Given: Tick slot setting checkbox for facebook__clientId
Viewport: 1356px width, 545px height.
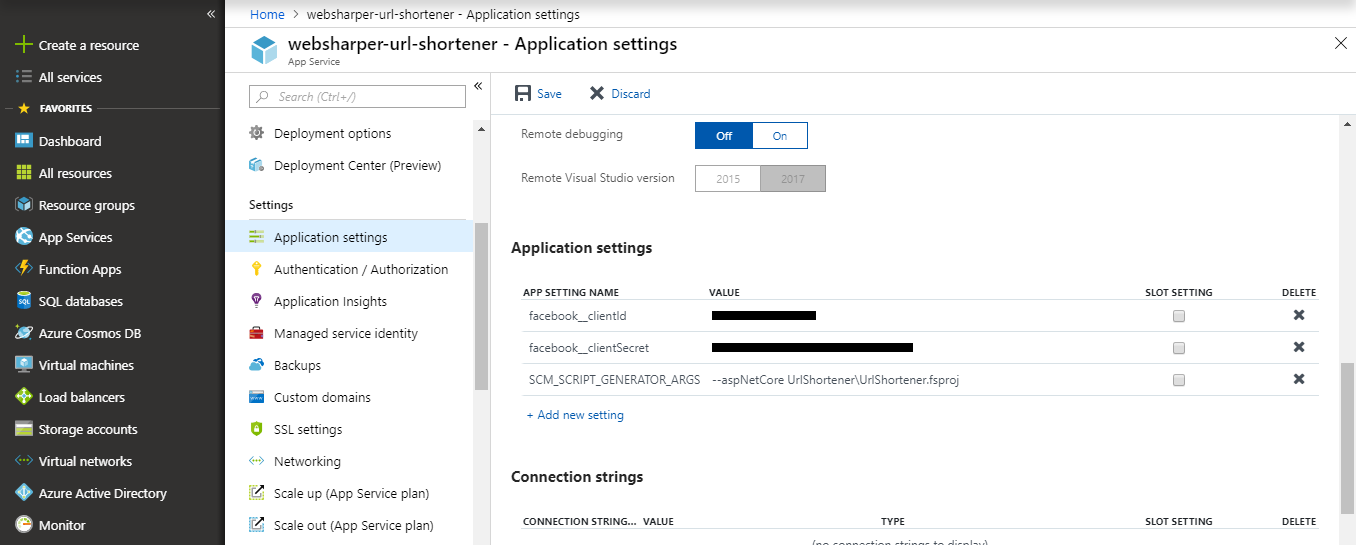Looking at the screenshot, I should 1179,316.
